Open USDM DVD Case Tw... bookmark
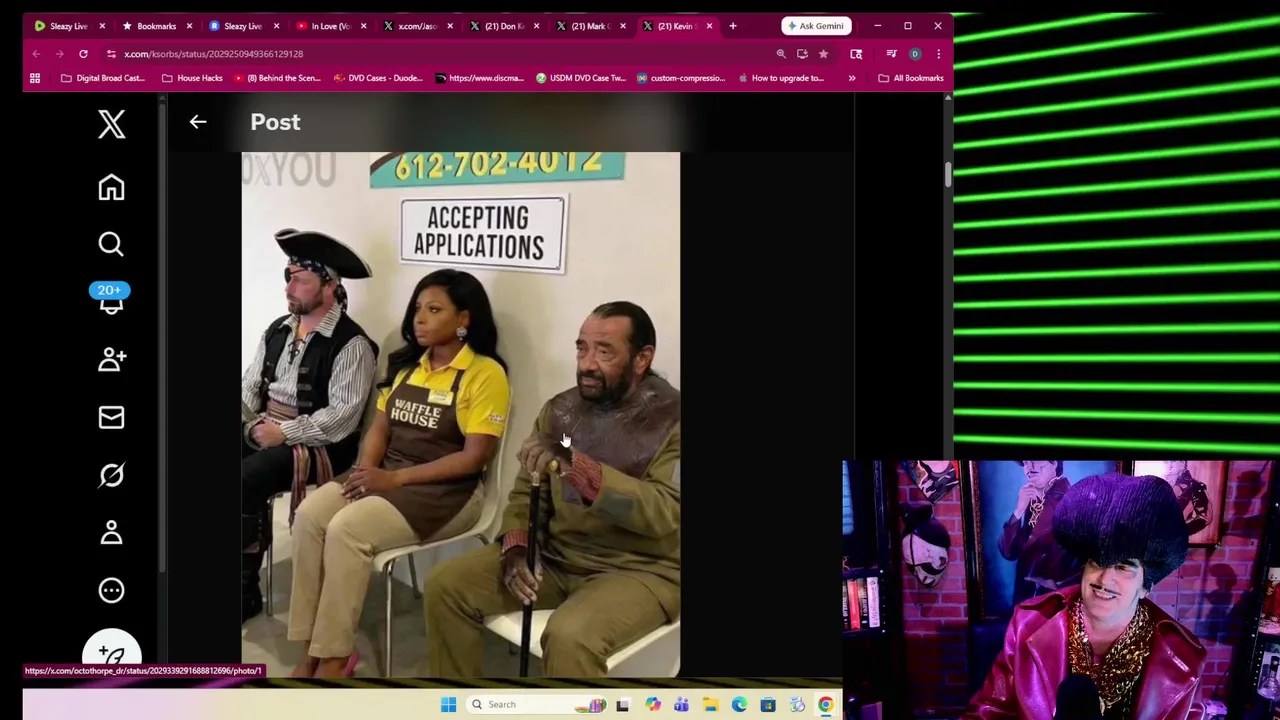Viewport: 1280px width, 720px height. [580, 78]
